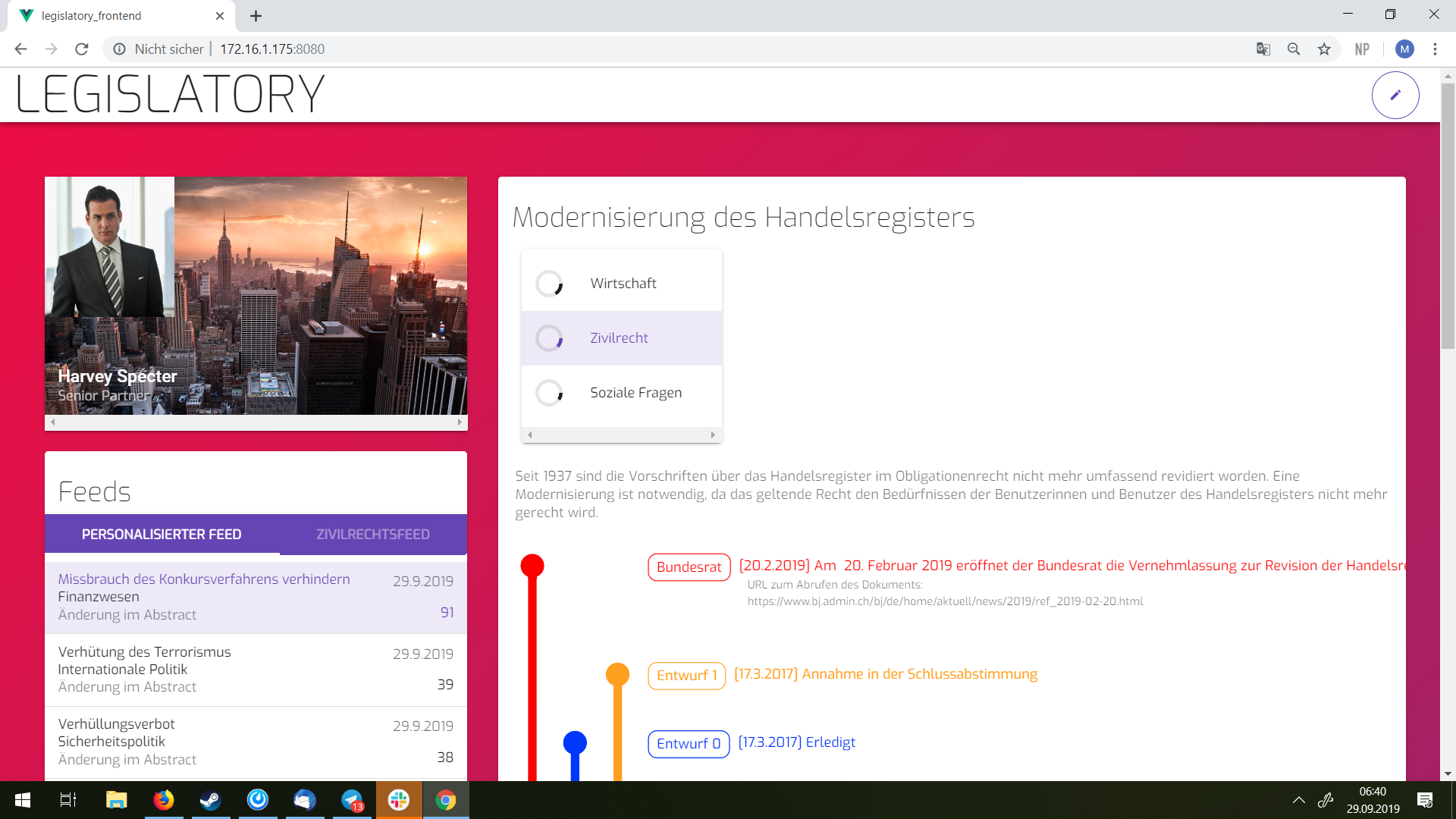Select the Personalisierter Feed tab
Viewport: 1456px width, 819px height.
pos(162,535)
